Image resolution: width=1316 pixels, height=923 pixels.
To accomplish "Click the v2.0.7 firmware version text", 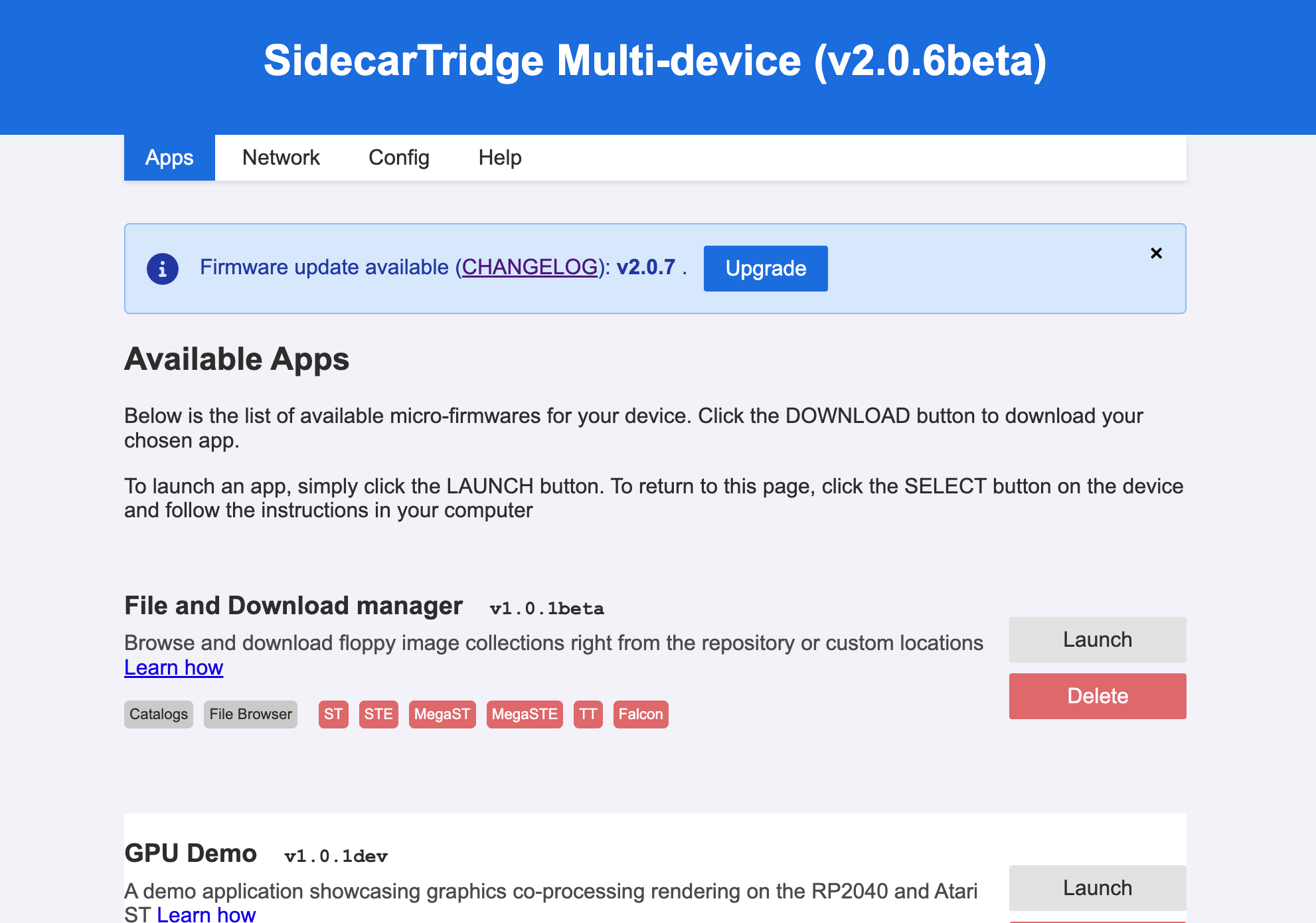I will click(x=645, y=267).
